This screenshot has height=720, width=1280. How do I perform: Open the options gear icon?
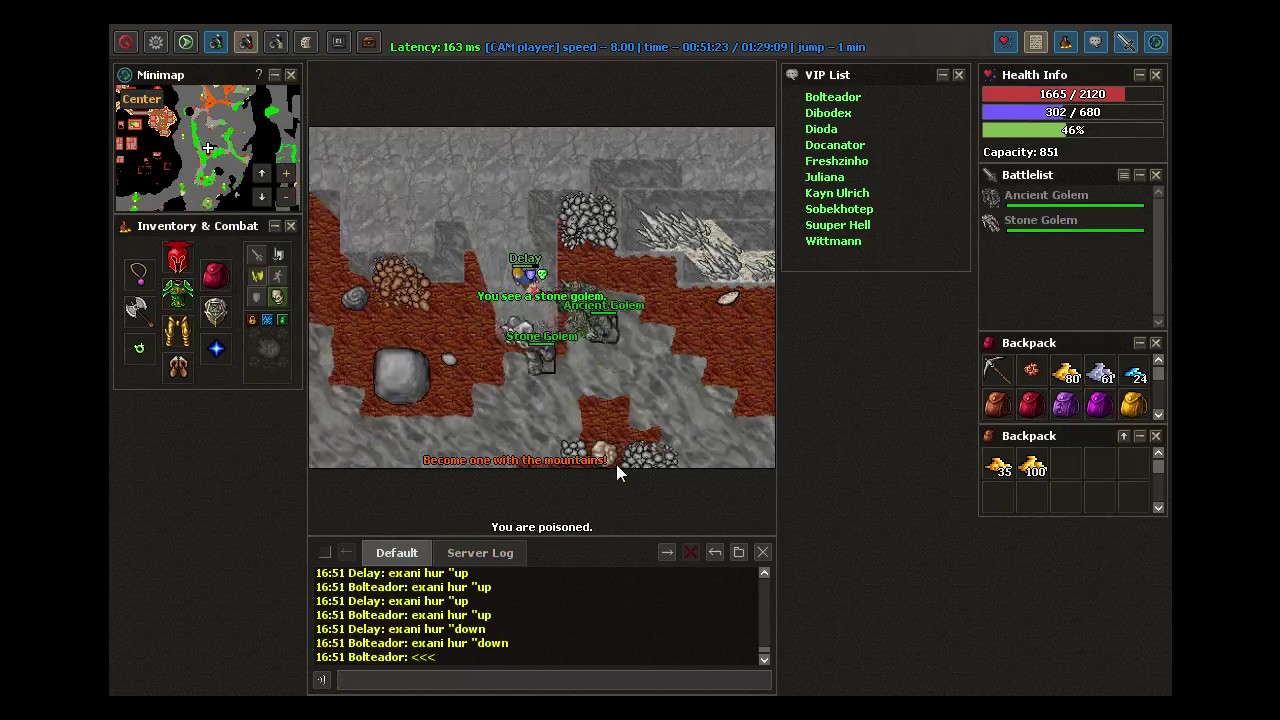[x=156, y=42]
